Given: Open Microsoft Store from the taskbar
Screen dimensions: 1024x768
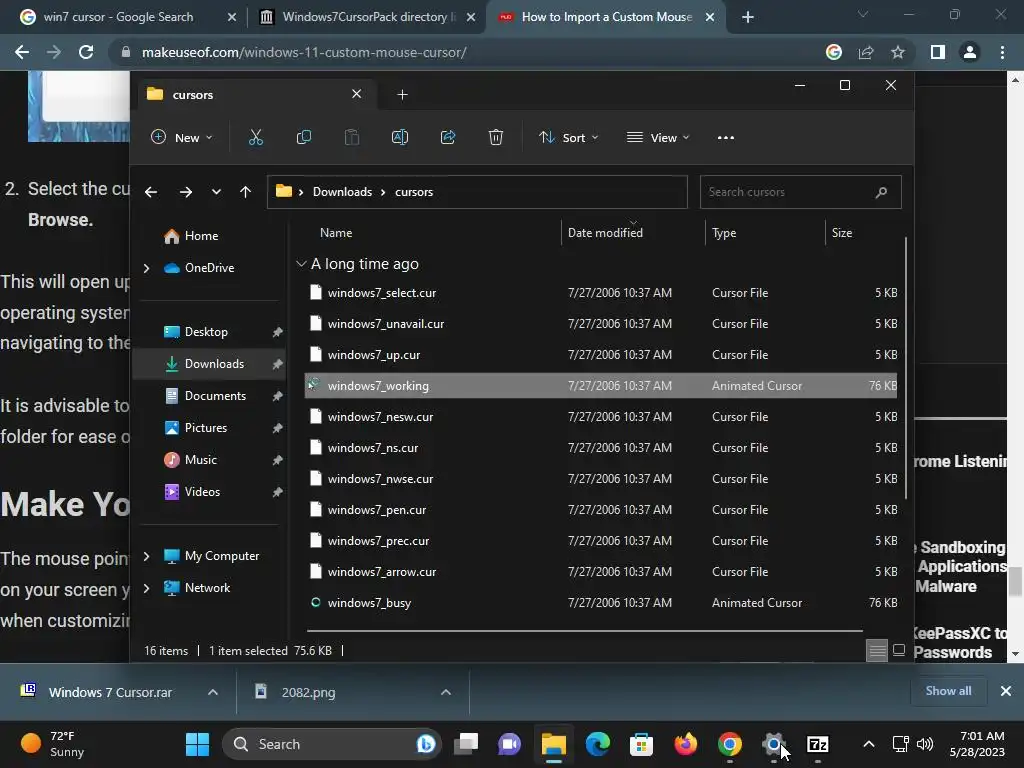Looking at the screenshot, I should tap(641, 744).
